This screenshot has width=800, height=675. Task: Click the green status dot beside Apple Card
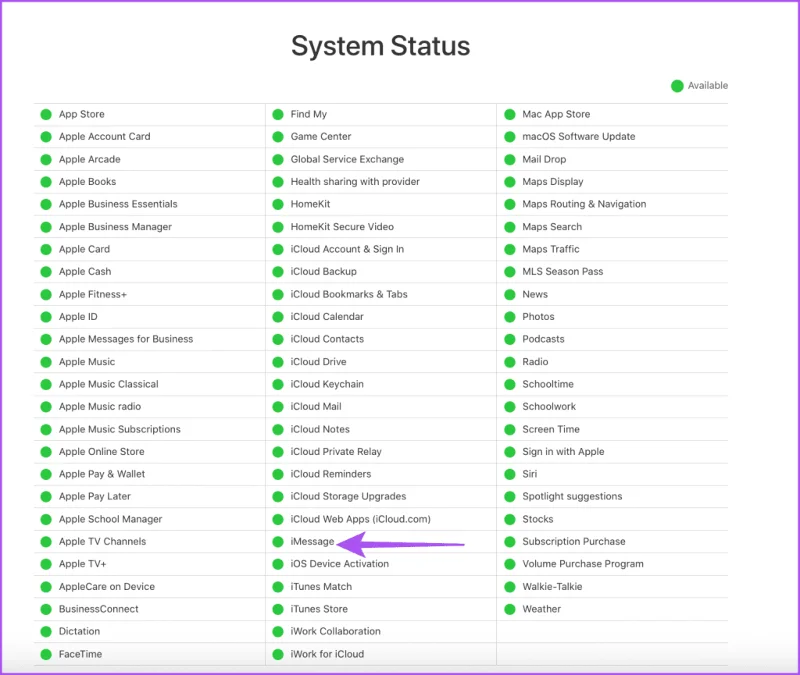[x=46, y=249]
